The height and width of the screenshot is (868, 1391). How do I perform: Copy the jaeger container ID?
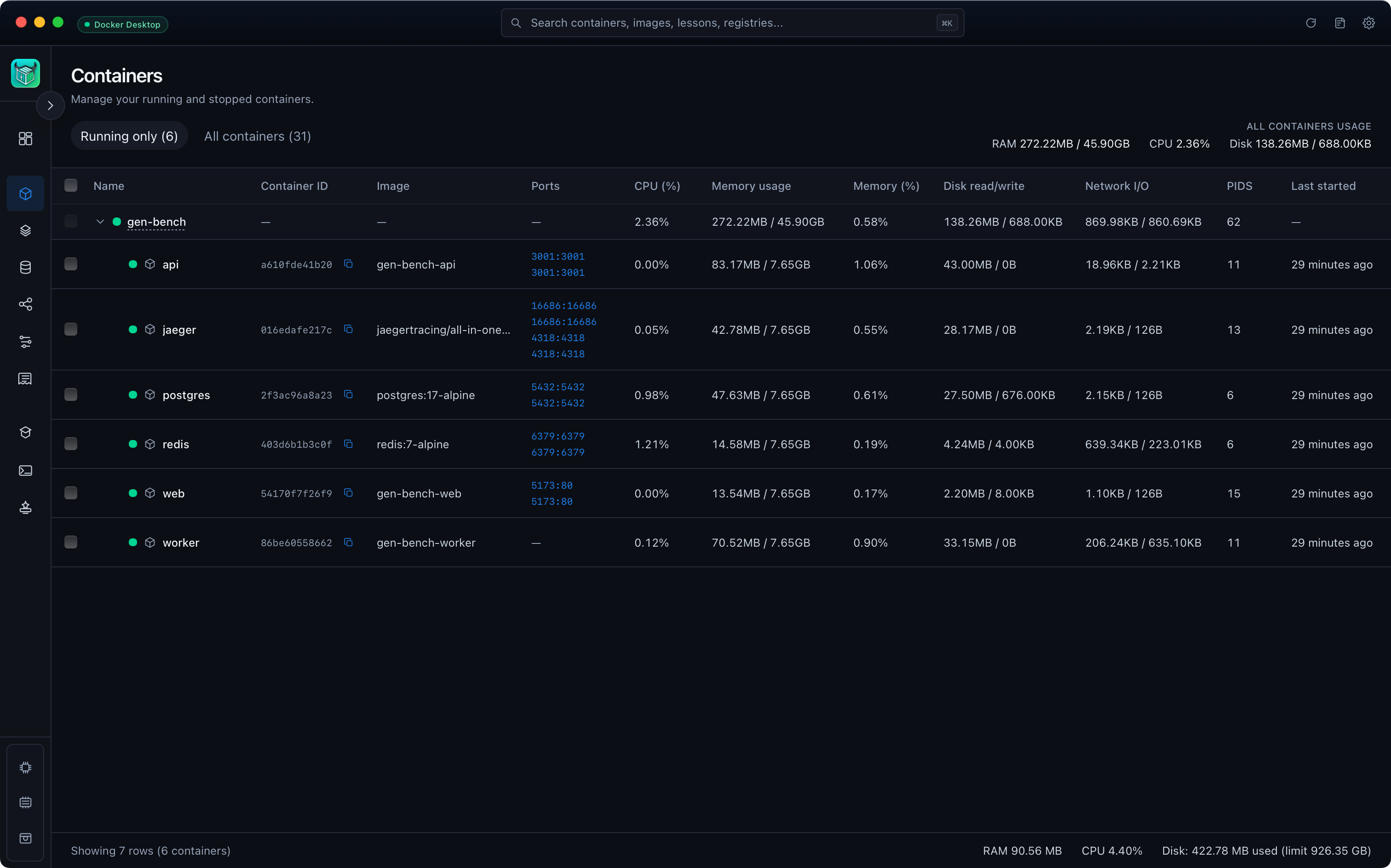pos(348,329)
